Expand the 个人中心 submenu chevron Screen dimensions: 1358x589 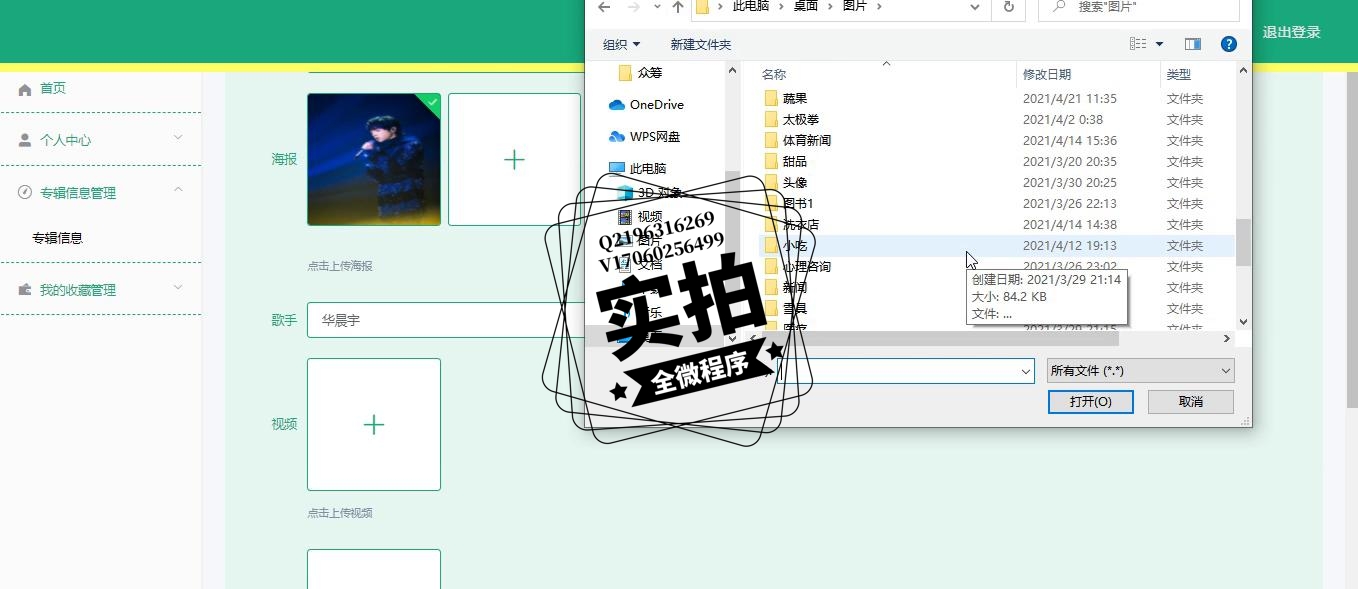178,138
